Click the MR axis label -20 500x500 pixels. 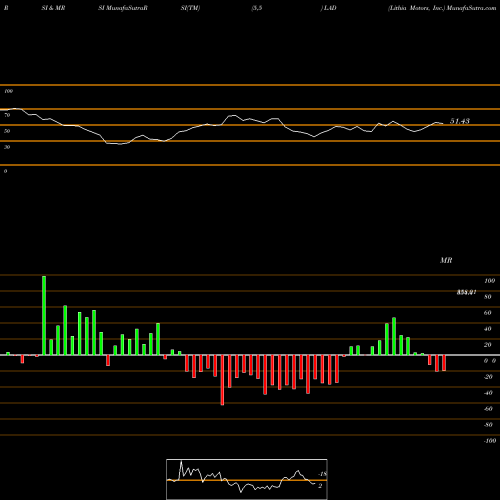pos(488,377)
